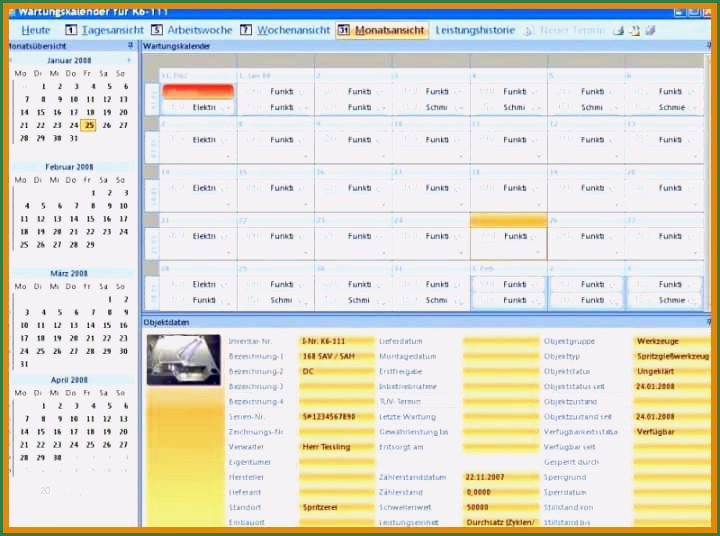Click the red appointment bar in calendar
Screen dimensions: 720x536
tap(197, 91)
